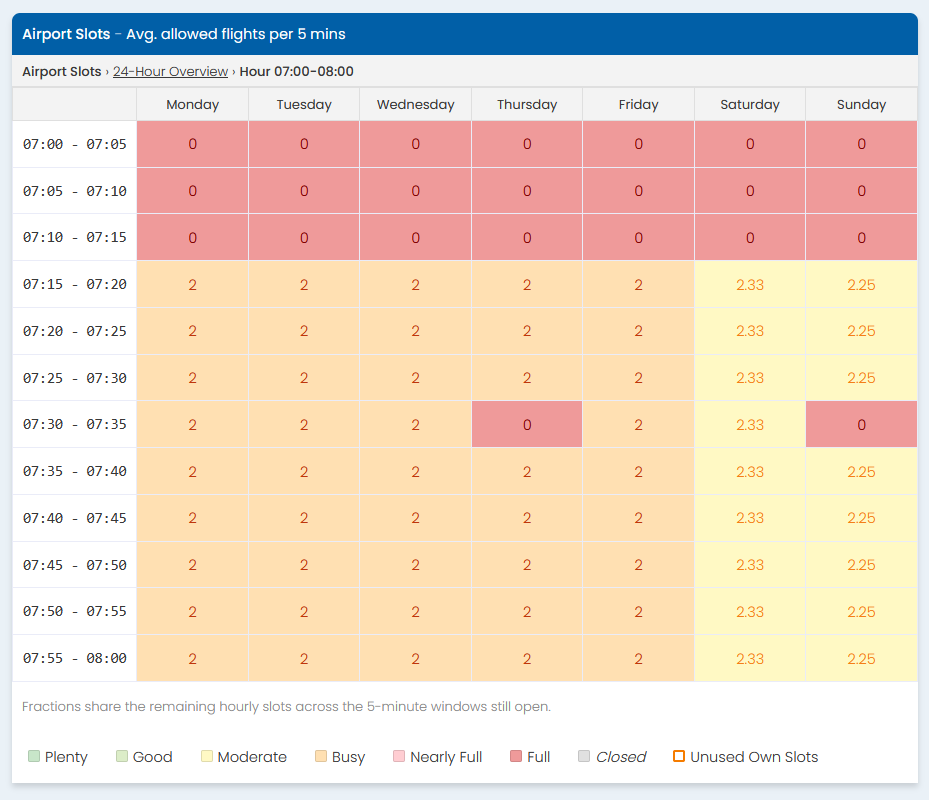The image size is (929, 800).
Task: Open the 24-Hour Overview breadcrumb link
Action: tap(170, 72)
